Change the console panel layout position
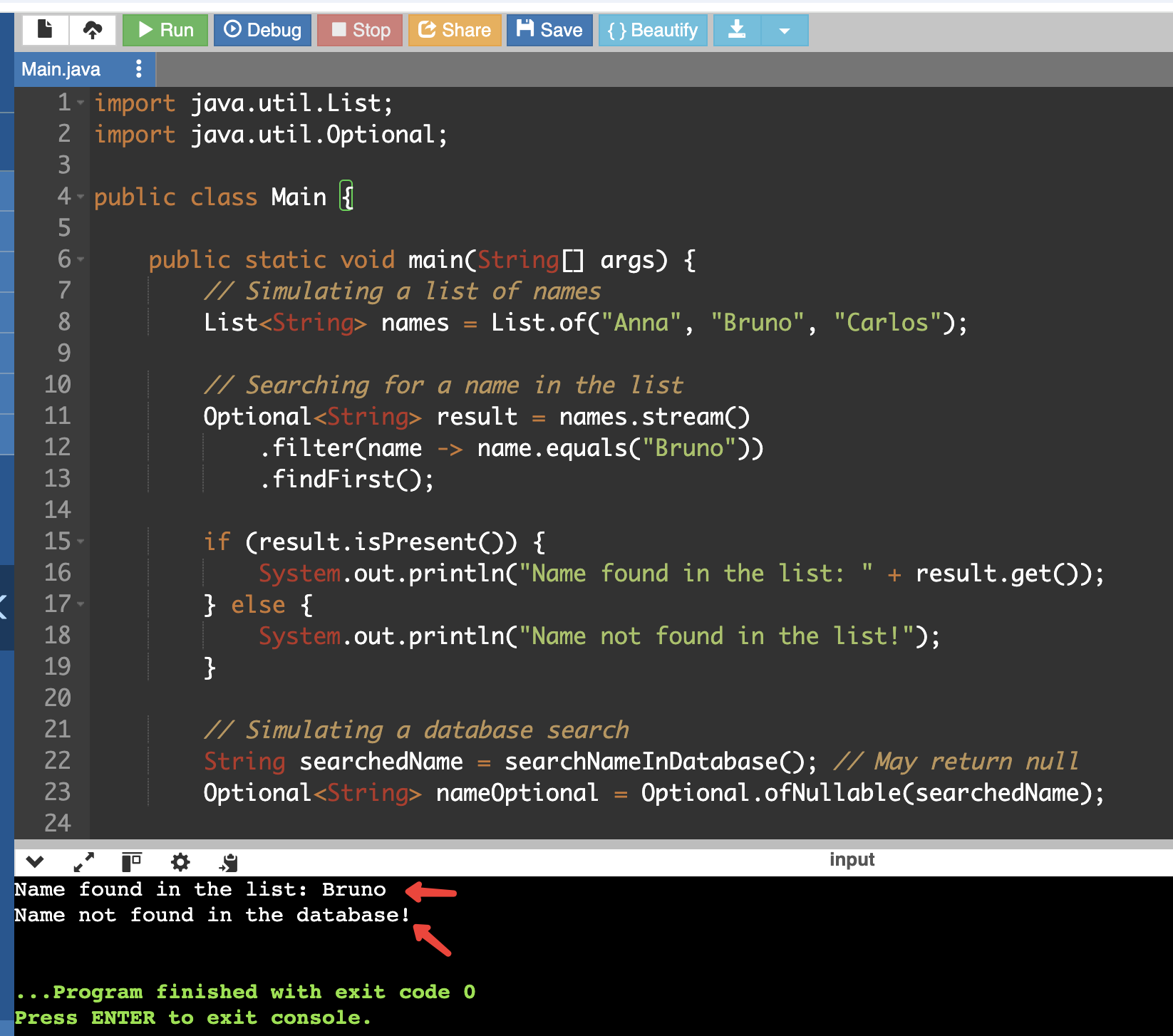The width and height of the screenshot is (1173, 1036). pyautogui.click(x=131, y=862)
